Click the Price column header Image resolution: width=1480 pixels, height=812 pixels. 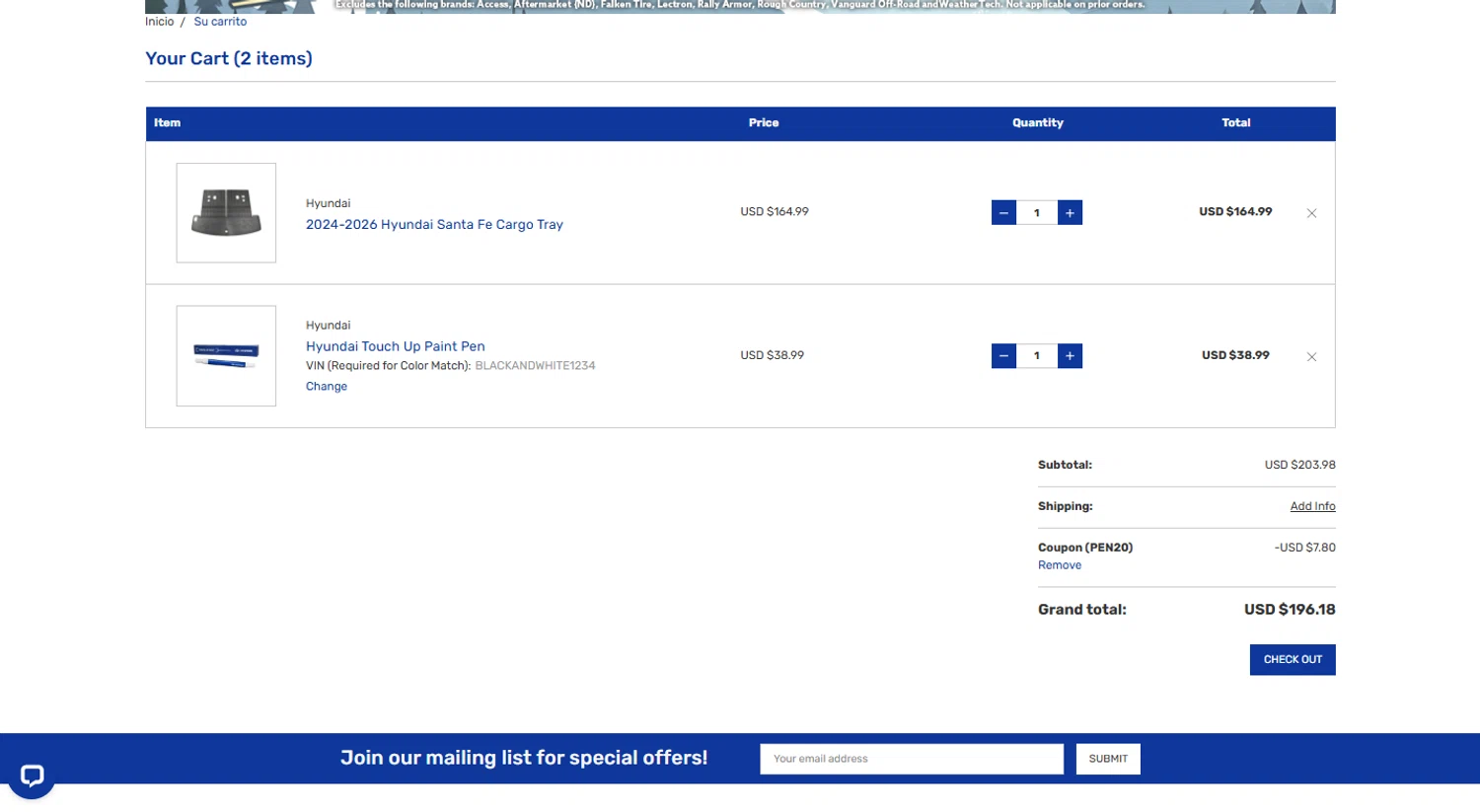[x=764, y=123]
